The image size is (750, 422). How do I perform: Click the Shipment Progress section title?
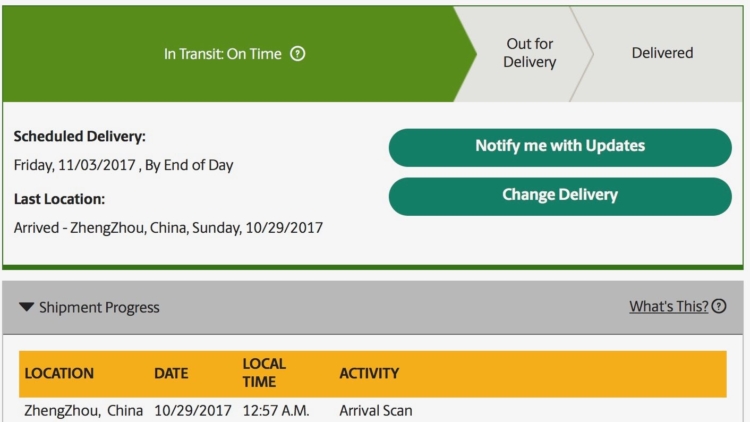(99, 307)
